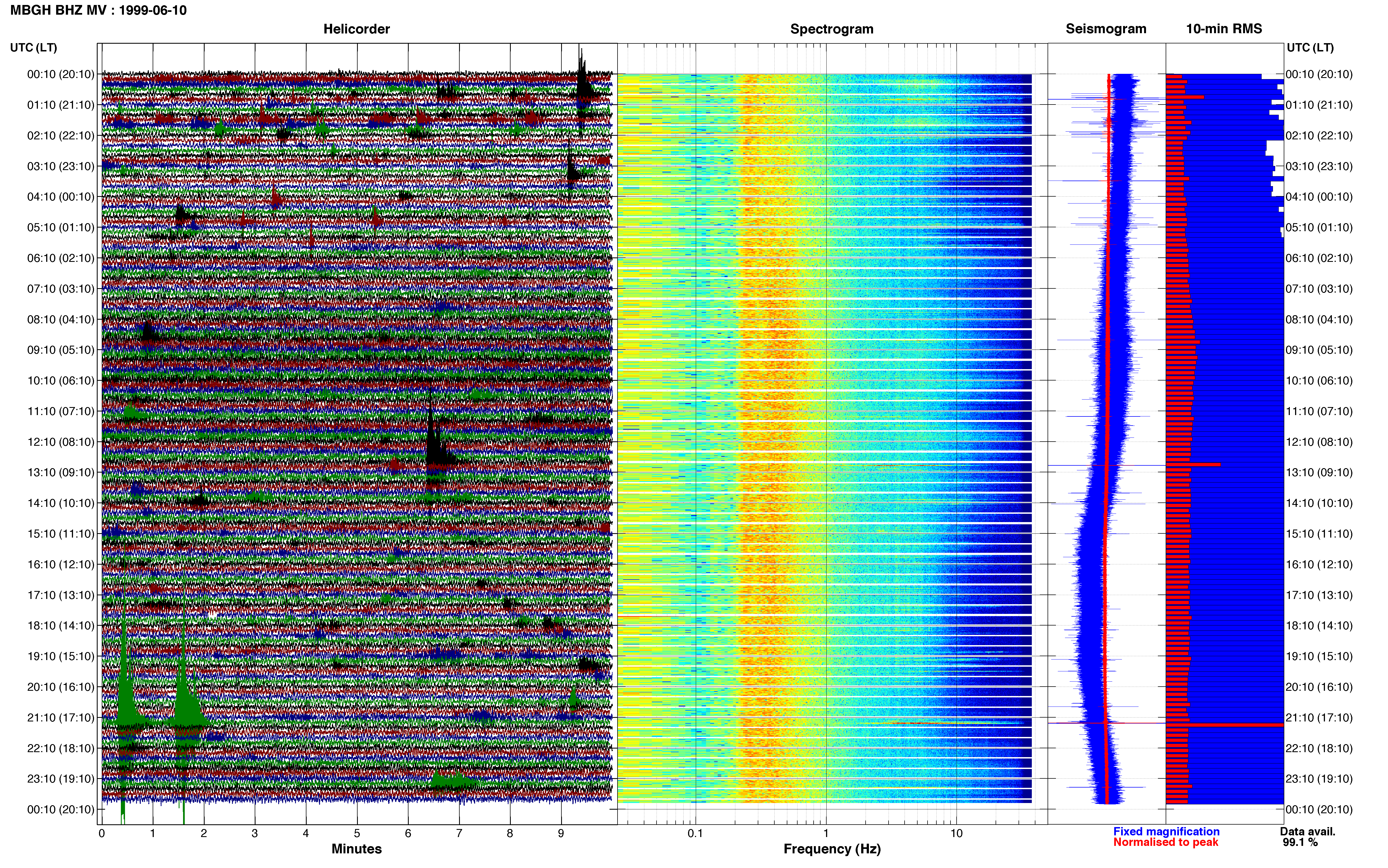Click Helicorder-side time label '14:10 (10:10)'
Screen dimensions: 1388x868
coord(60,504)
